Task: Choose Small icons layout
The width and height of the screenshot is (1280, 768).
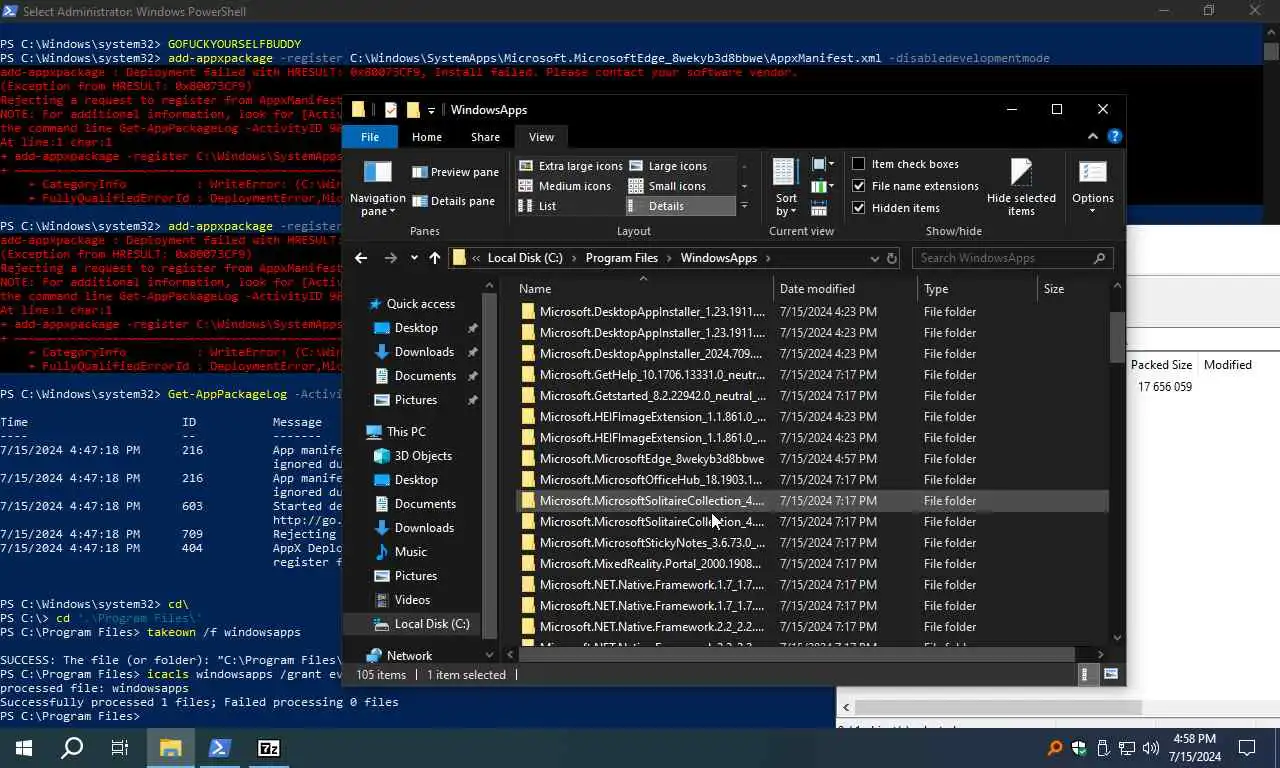Action: pyautogui.click(x=667, y=186)
